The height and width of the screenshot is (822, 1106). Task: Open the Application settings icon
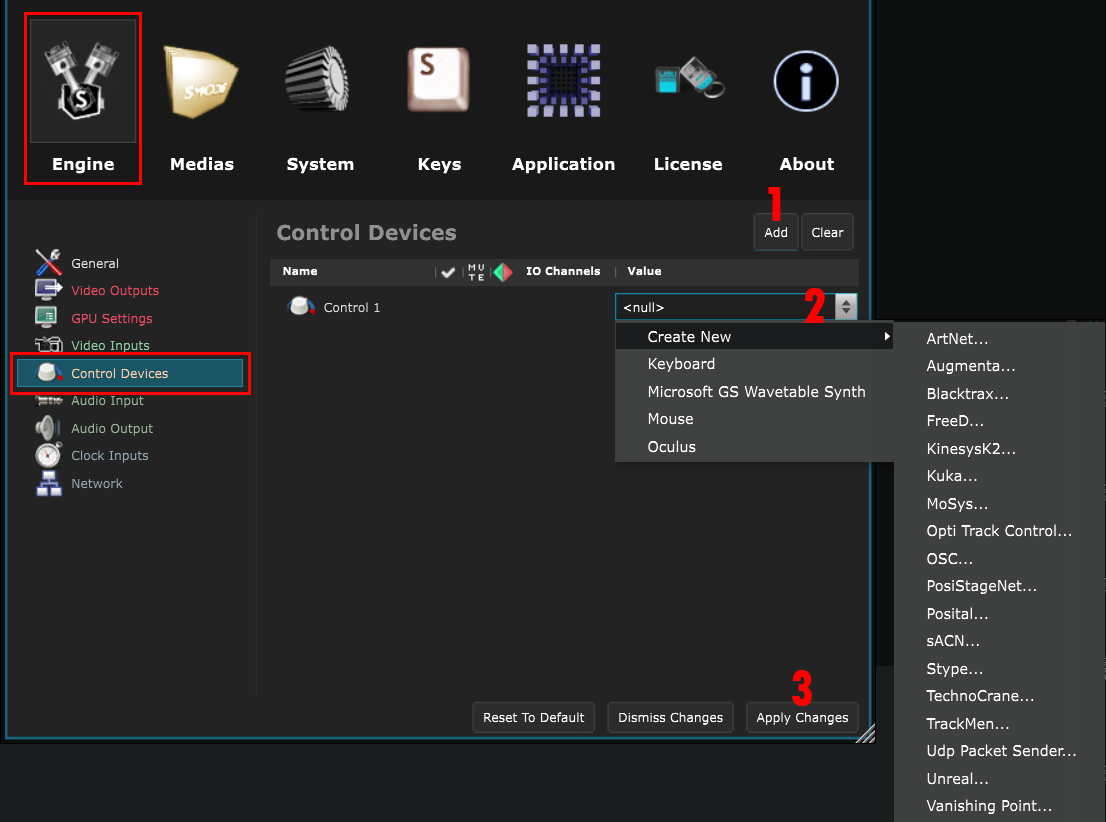(563, 82)
